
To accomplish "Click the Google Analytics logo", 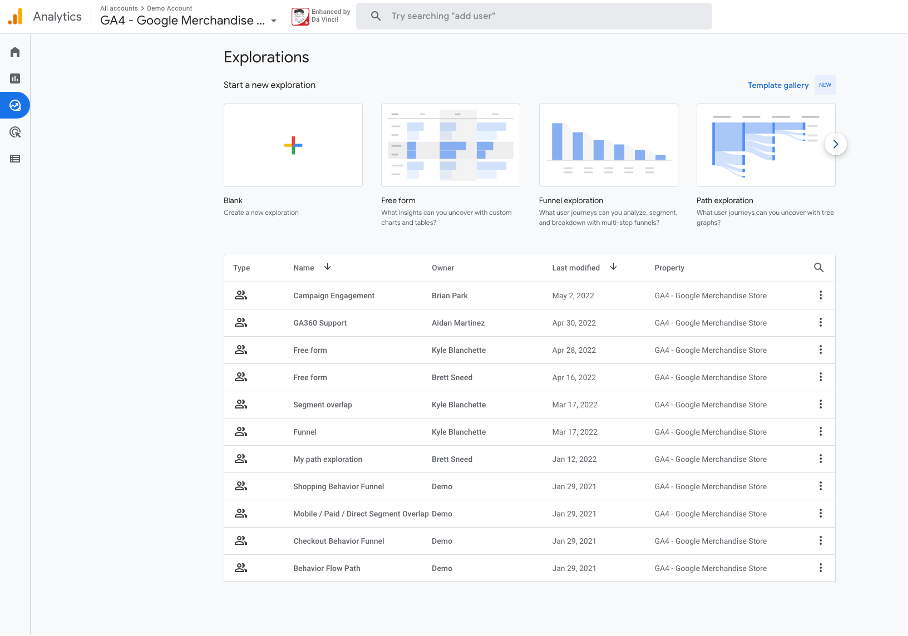I will tap(15, 16).
